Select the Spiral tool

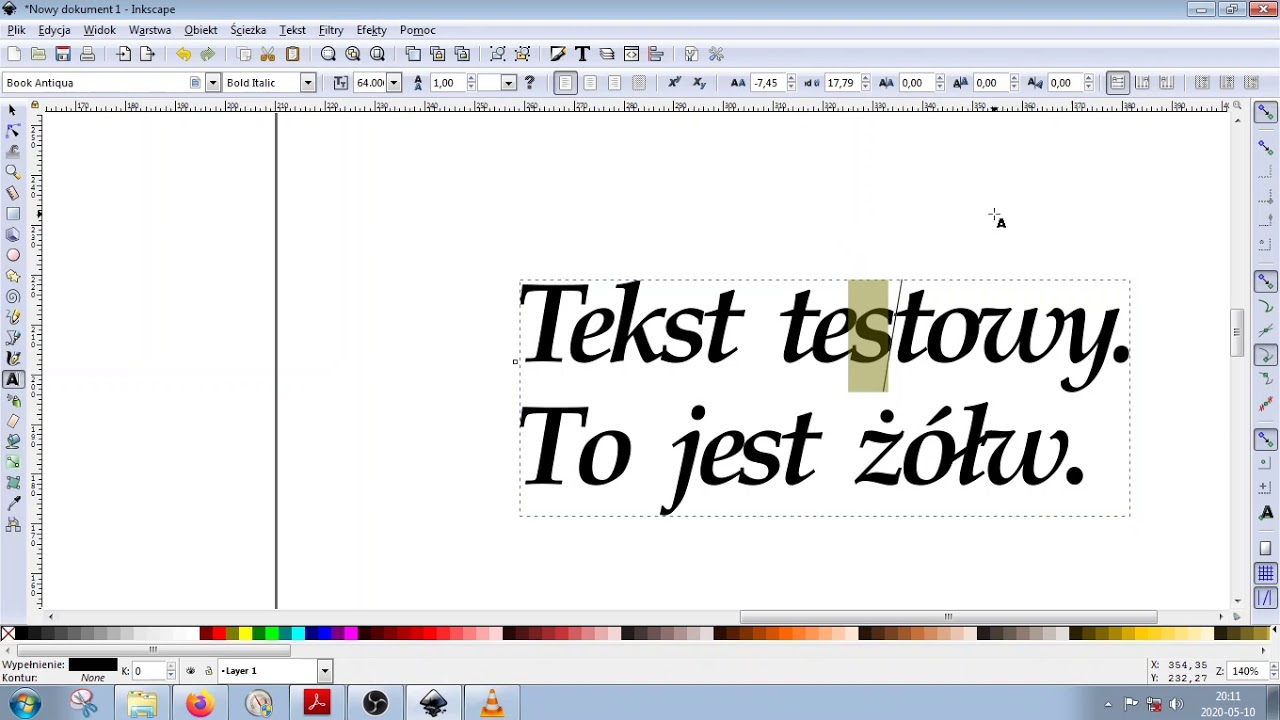click(13, 296)
